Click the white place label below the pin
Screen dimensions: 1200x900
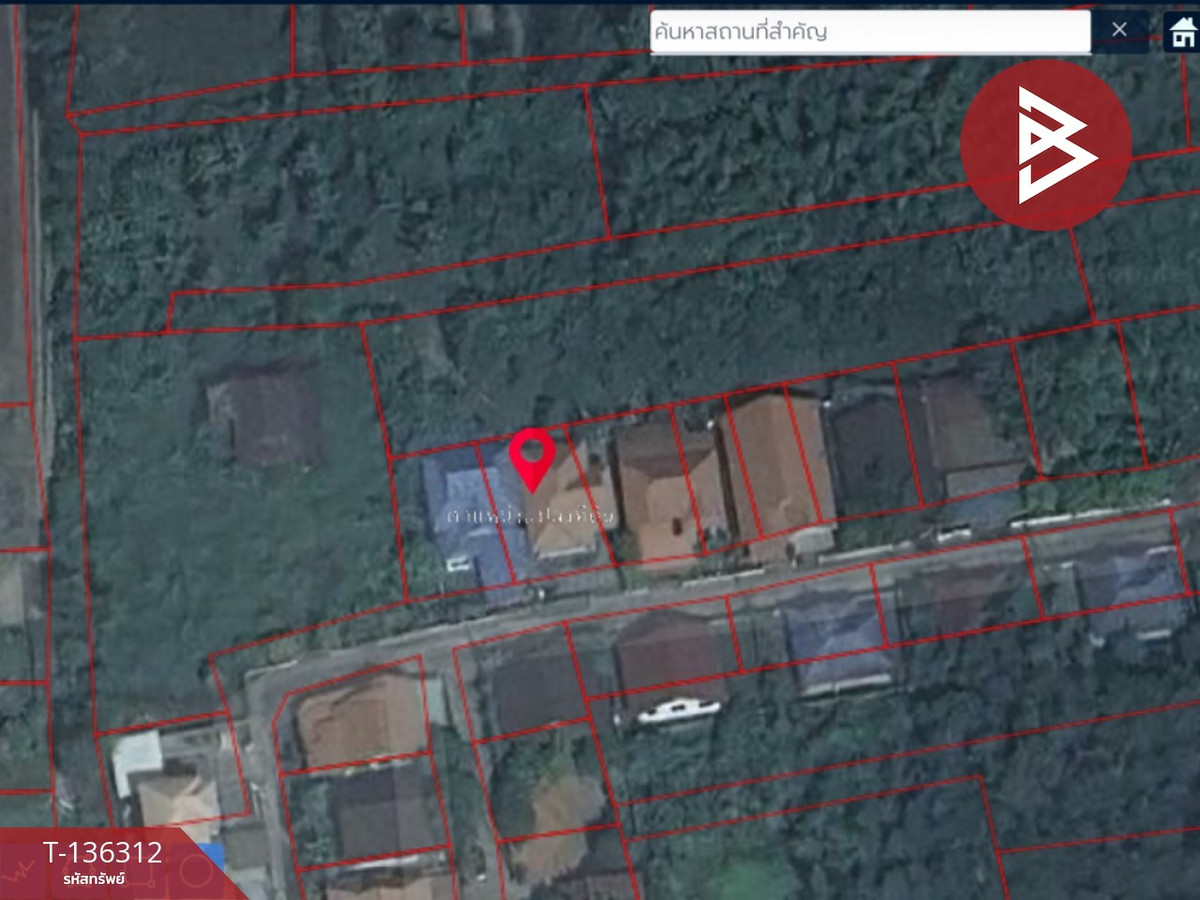tap(530, 518)
